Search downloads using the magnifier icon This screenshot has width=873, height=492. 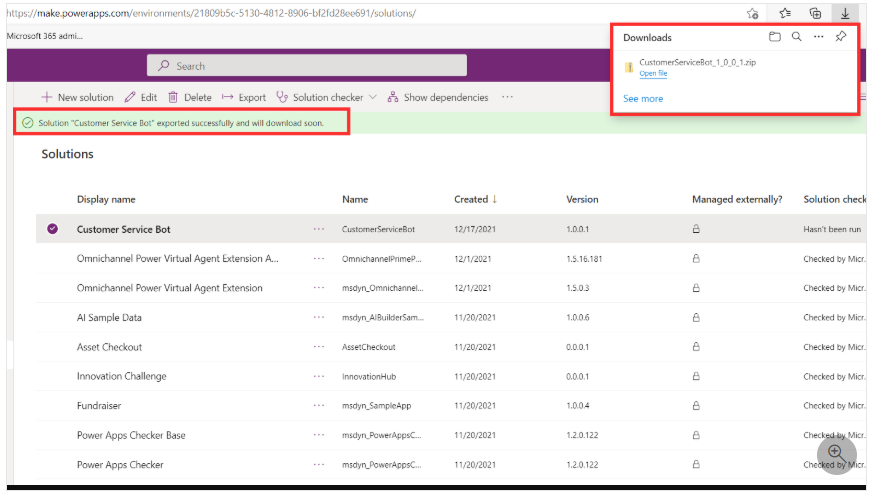coord(797,37)
